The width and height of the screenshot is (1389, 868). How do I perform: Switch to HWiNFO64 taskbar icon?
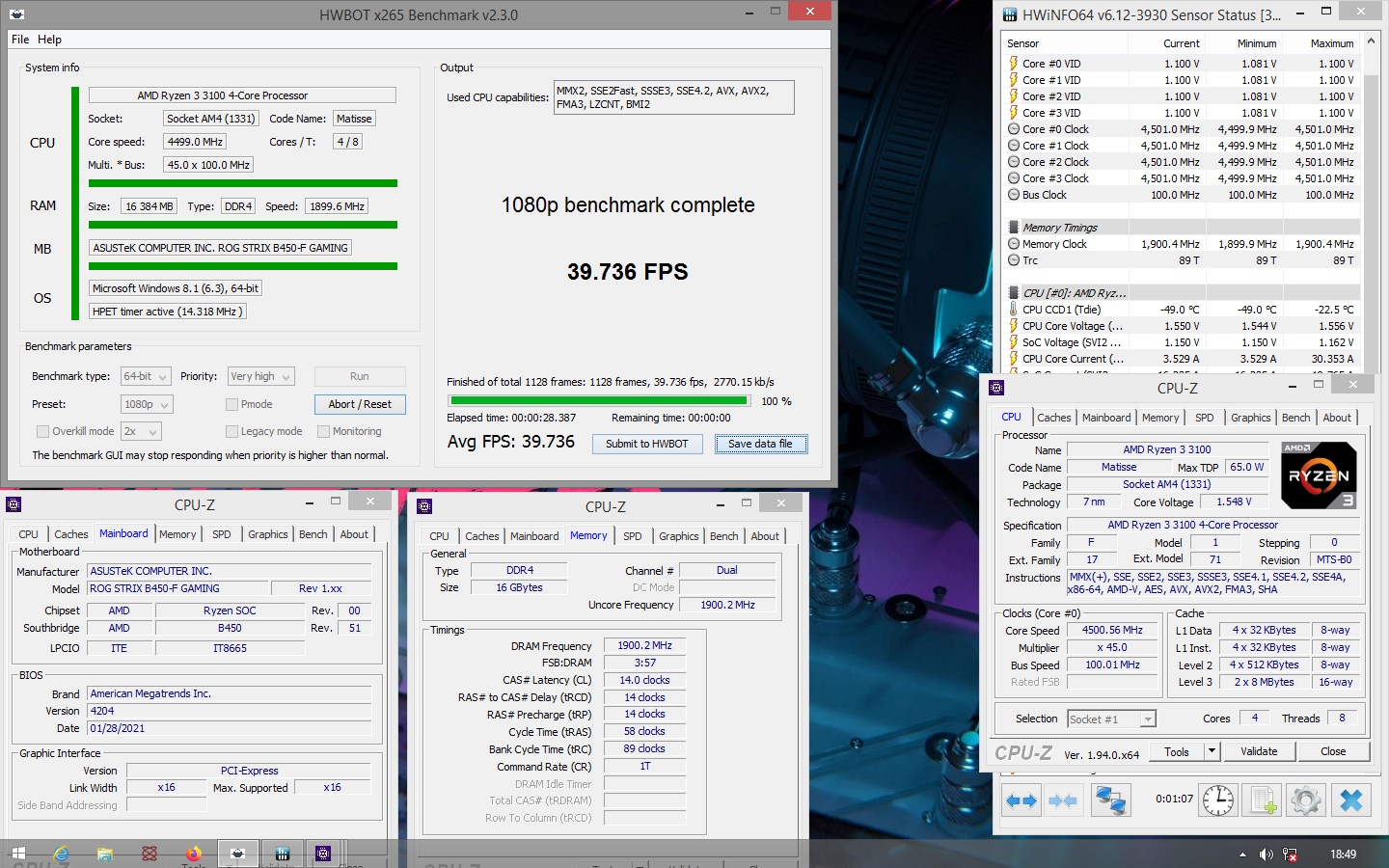282,854
